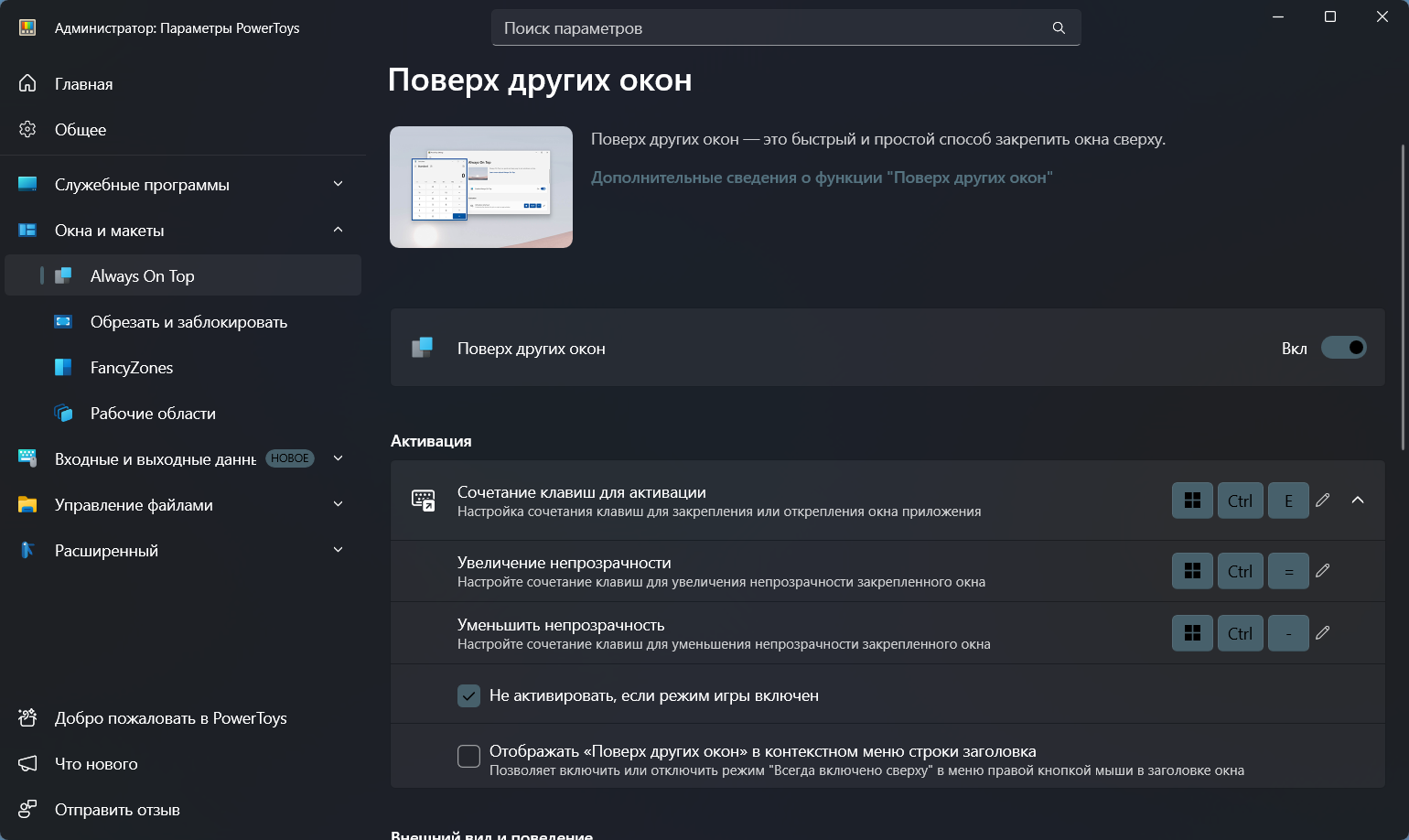
Task: Click the search magnifier icon
Action: (1058, 27)
